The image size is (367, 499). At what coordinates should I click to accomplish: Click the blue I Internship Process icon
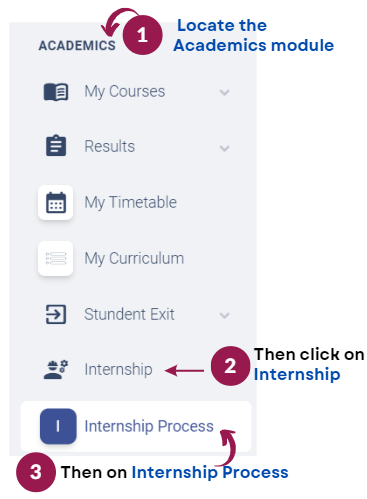58,426
